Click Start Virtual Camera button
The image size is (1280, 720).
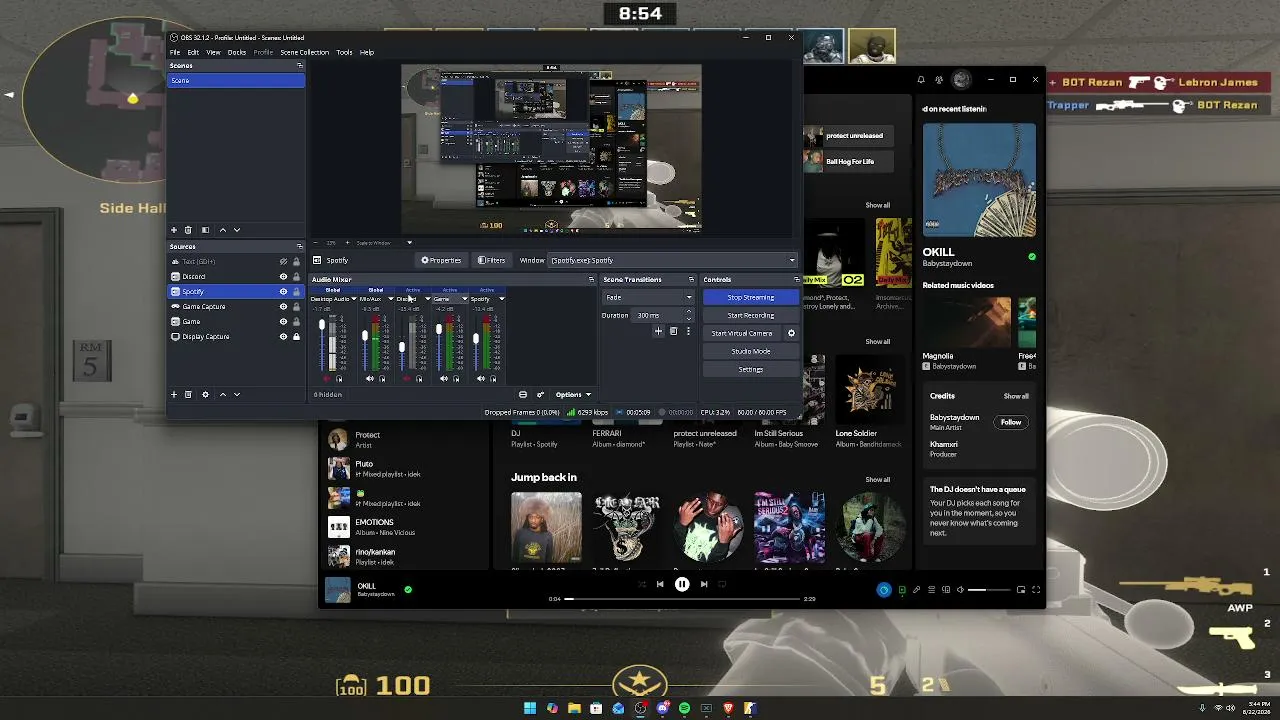(x=742, y=333)
